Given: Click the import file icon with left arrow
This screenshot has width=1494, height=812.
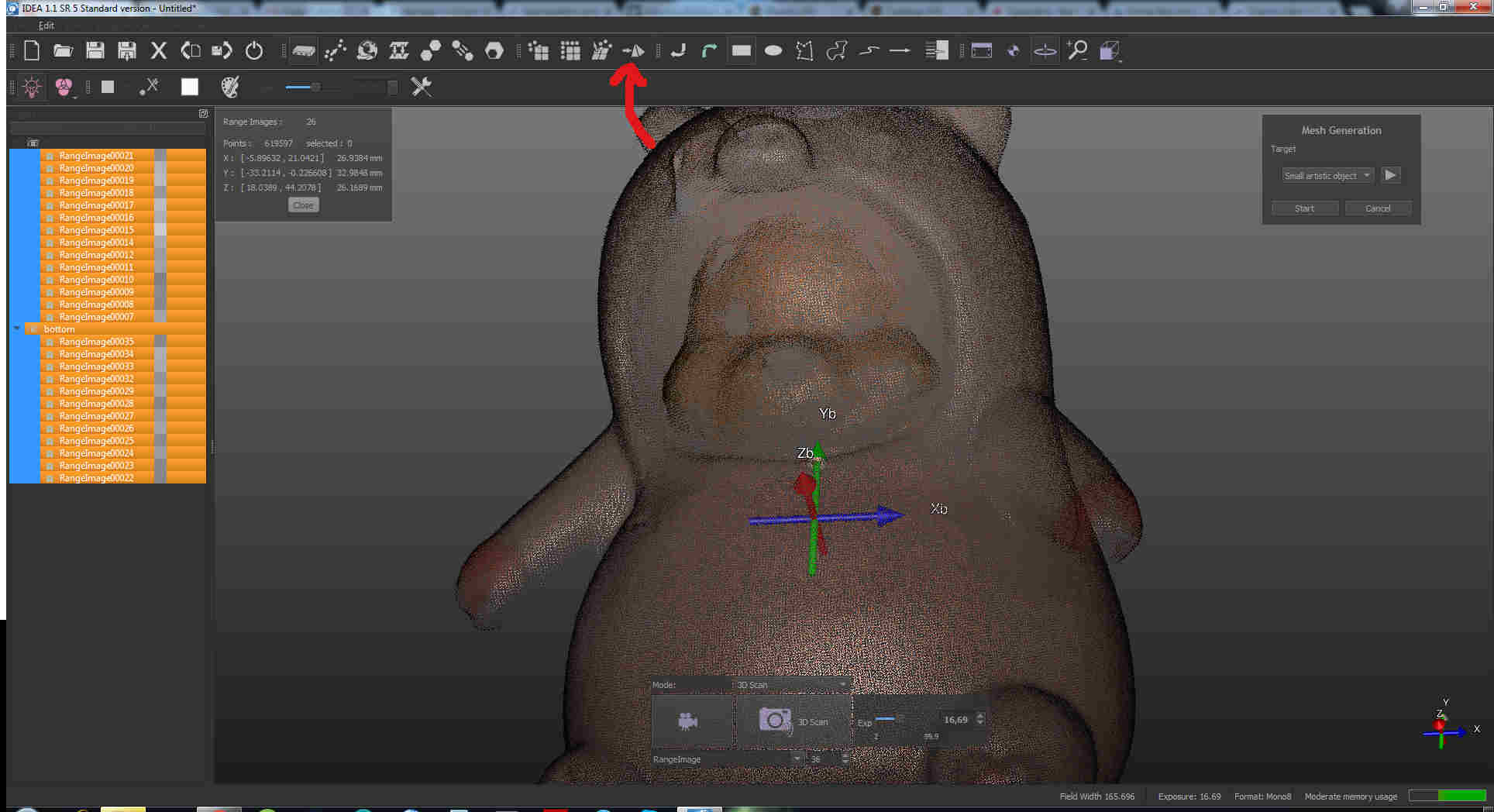Looking at the screenshot, I should (190, 51).
